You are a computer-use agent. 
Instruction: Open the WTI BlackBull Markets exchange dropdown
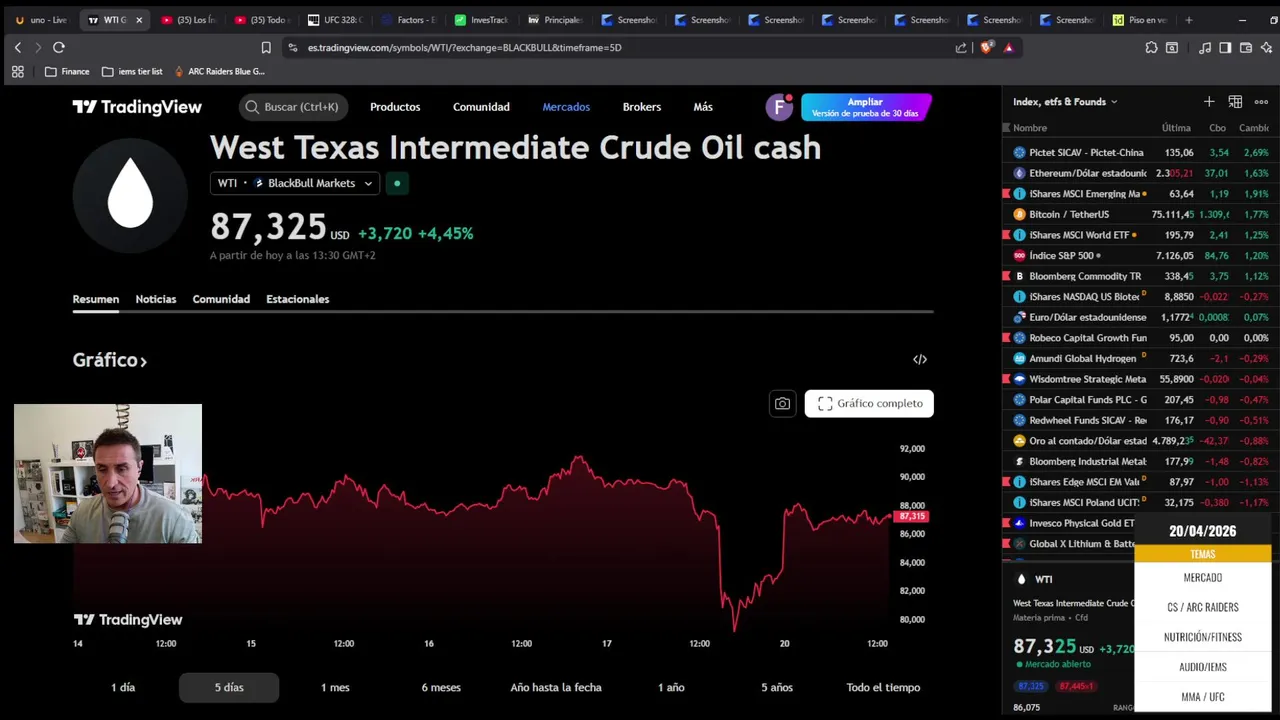click(x=295, y=183)
